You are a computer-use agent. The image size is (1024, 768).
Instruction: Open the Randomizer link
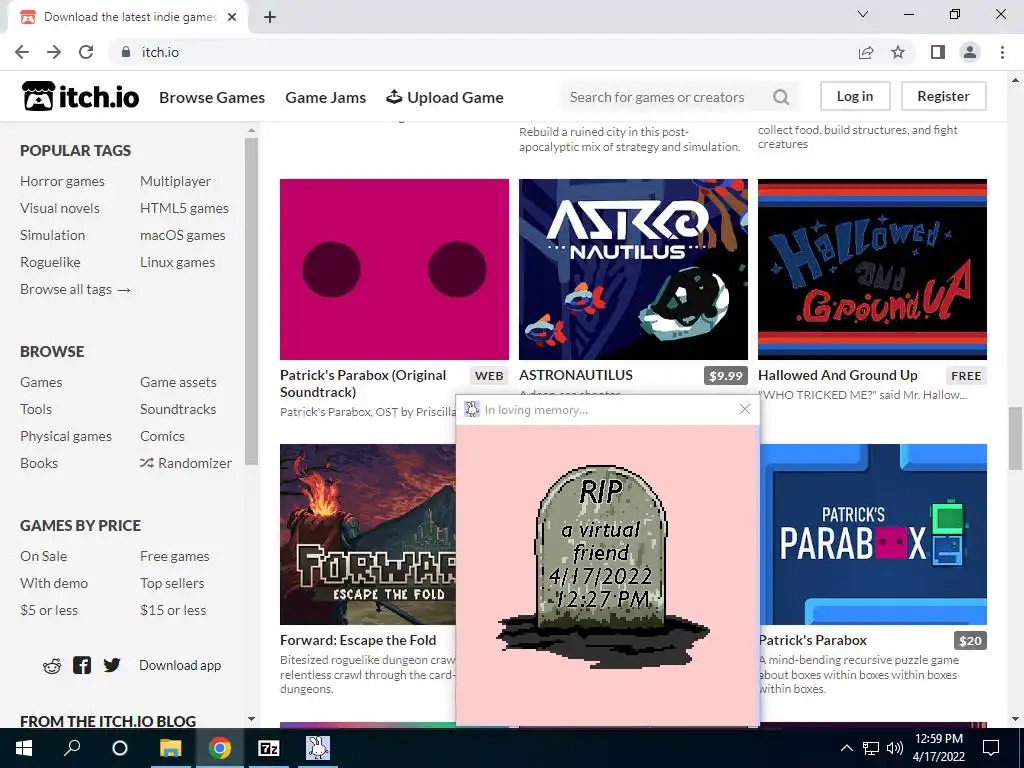click(x=185, y=463)
